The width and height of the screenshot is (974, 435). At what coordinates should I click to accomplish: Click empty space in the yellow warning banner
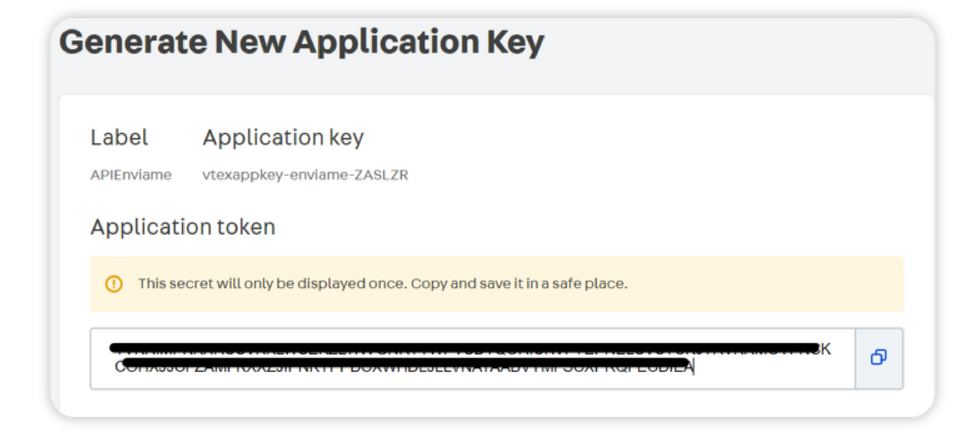click(x=760, y=284)
